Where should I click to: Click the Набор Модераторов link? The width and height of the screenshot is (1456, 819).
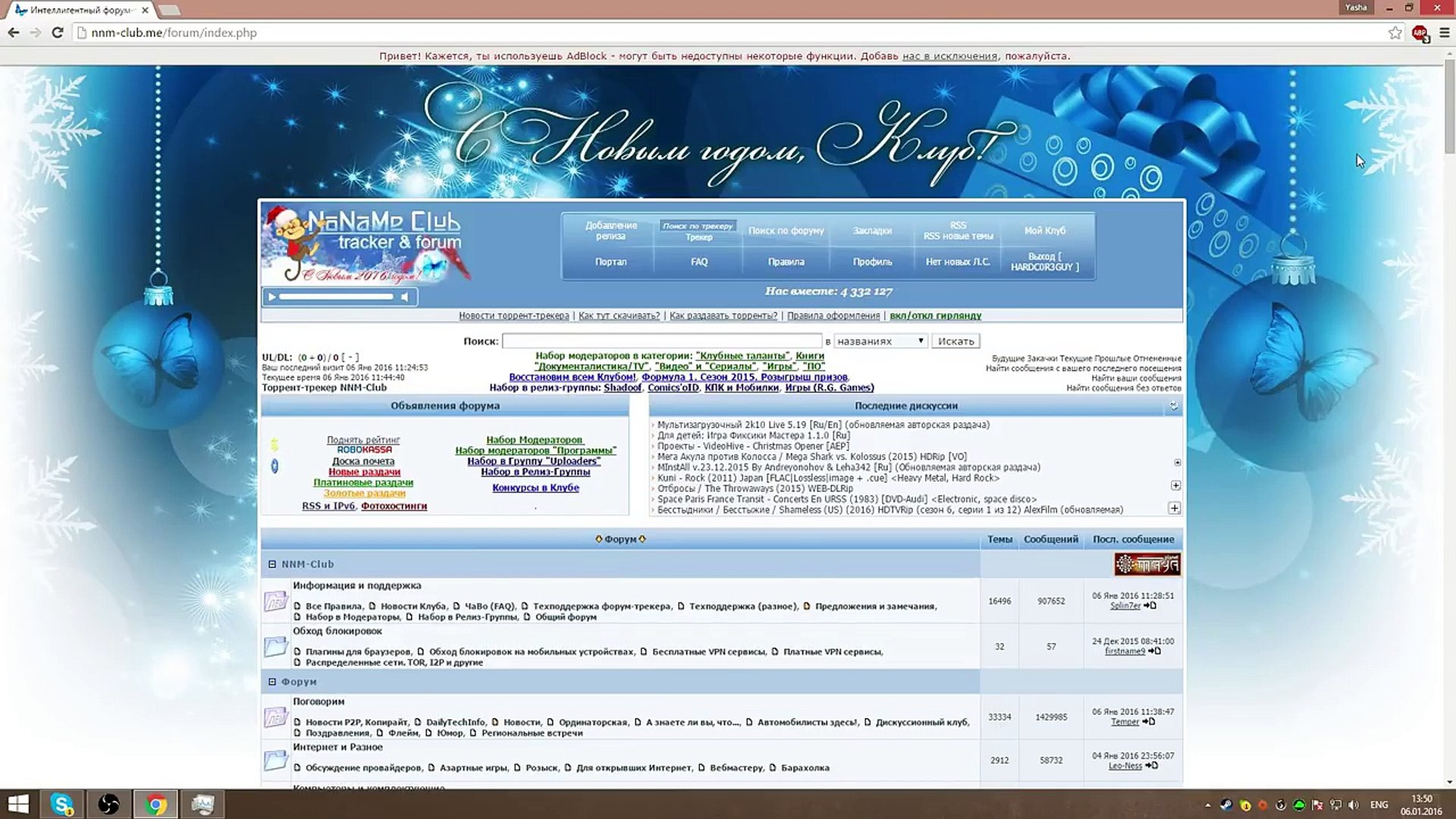pos(535,440)
